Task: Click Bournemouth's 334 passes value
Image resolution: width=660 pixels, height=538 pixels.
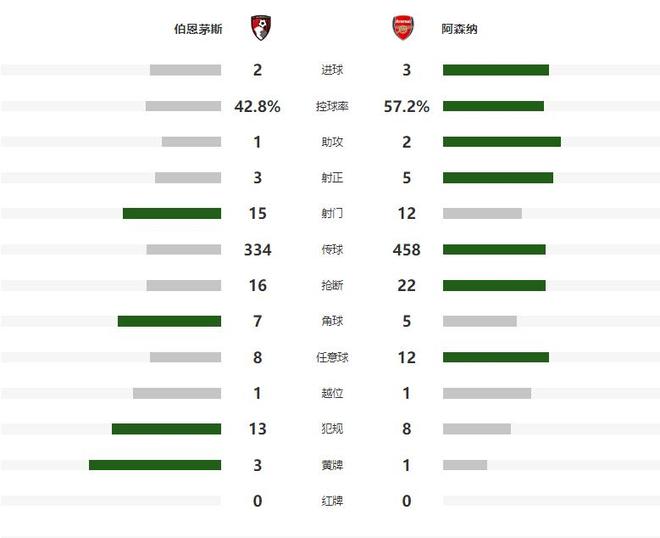Action: (x=258, y=249)
